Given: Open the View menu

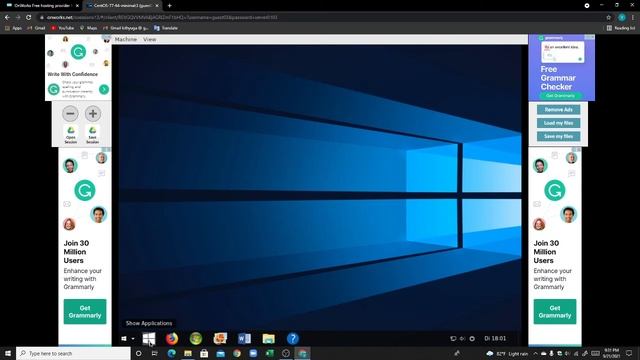Looking at the screenshot, I should click(x=149, y=39).
